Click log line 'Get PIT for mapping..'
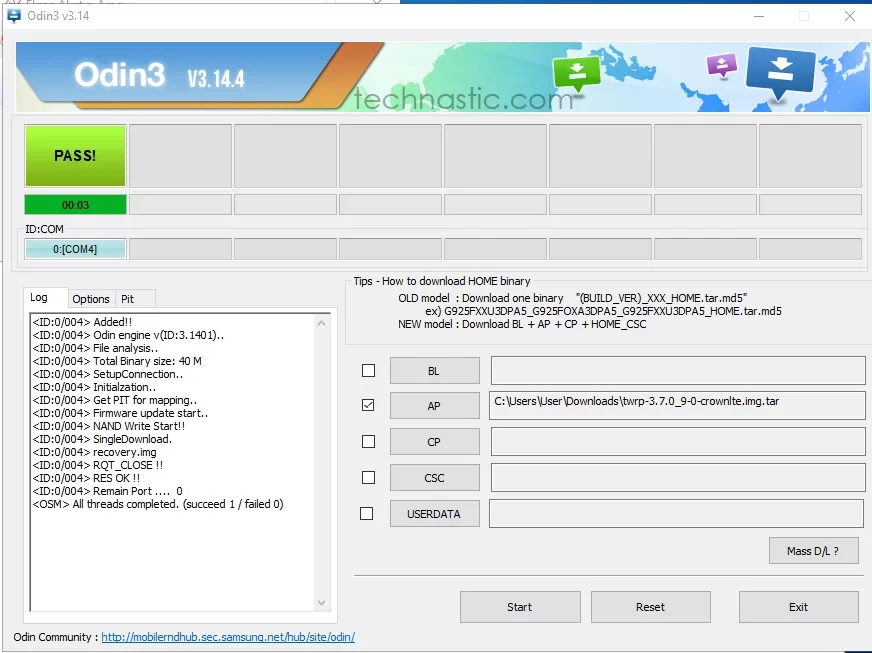Viewport: 872px width, 653px height. pos(115,400)
